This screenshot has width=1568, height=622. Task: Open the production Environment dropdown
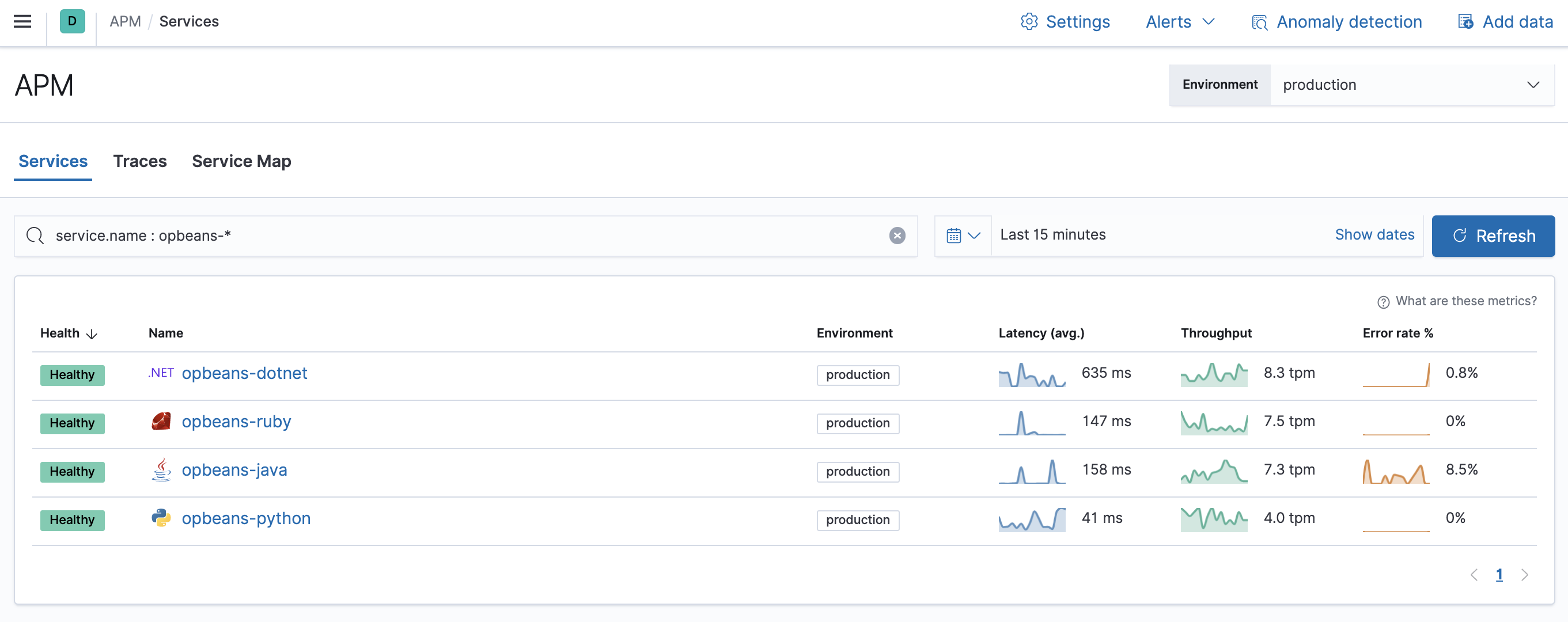point(1412,85)
